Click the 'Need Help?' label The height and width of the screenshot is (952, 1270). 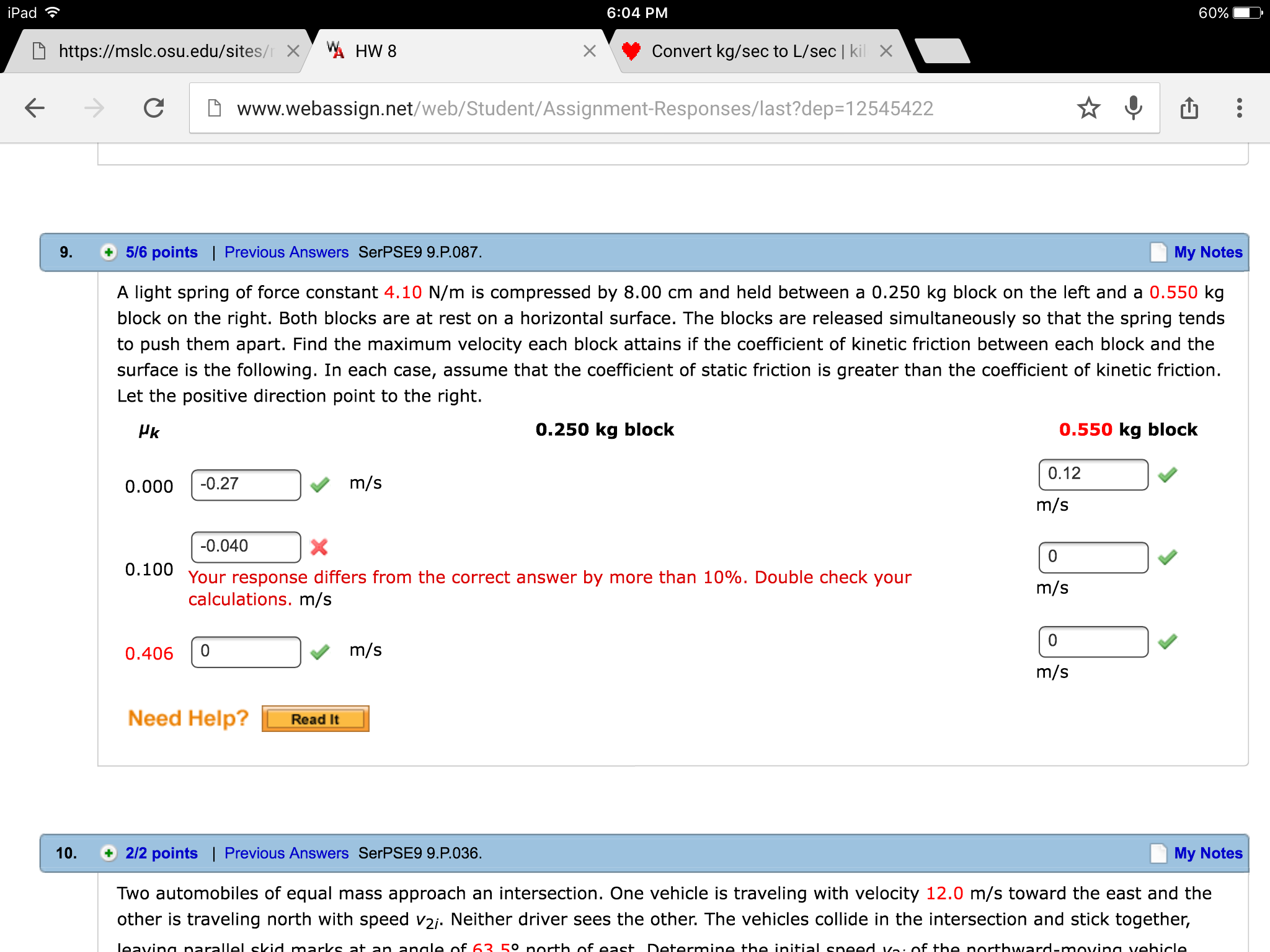click(188, 718)
